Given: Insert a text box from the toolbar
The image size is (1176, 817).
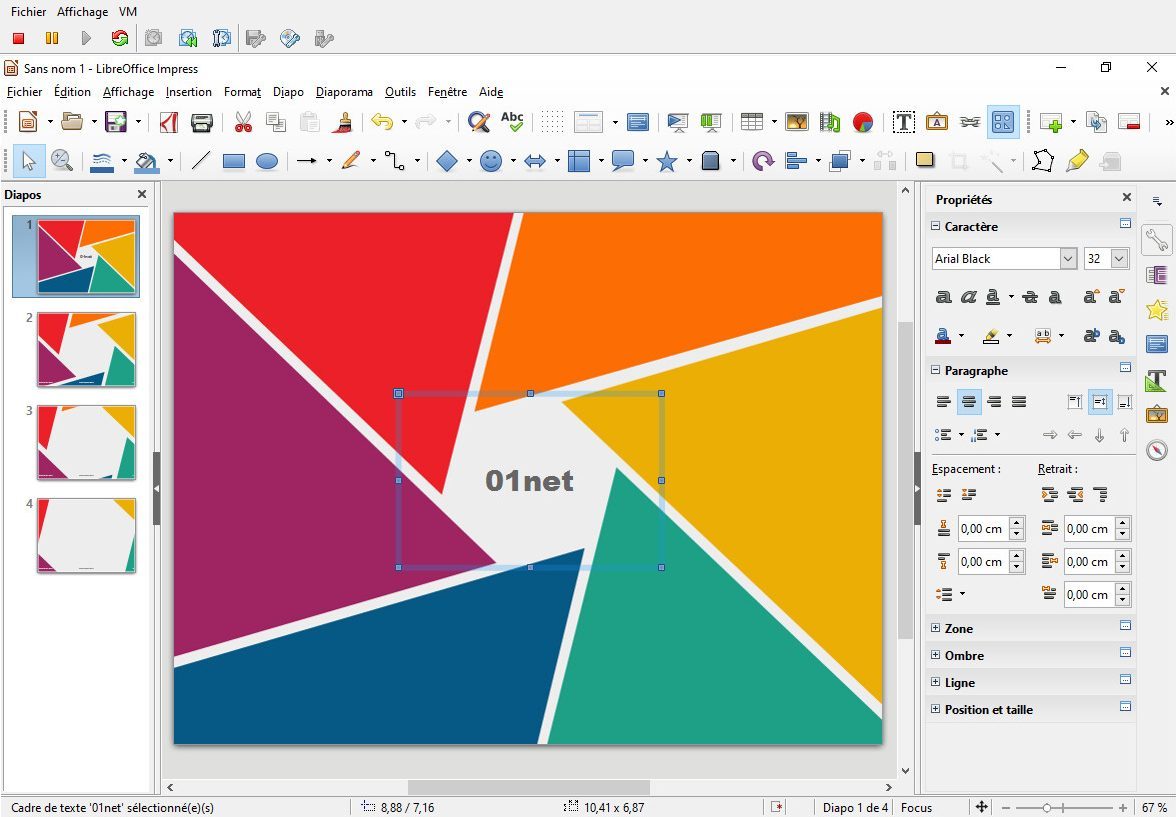Looking at the screenshot, I should click(x=903, y=122).
